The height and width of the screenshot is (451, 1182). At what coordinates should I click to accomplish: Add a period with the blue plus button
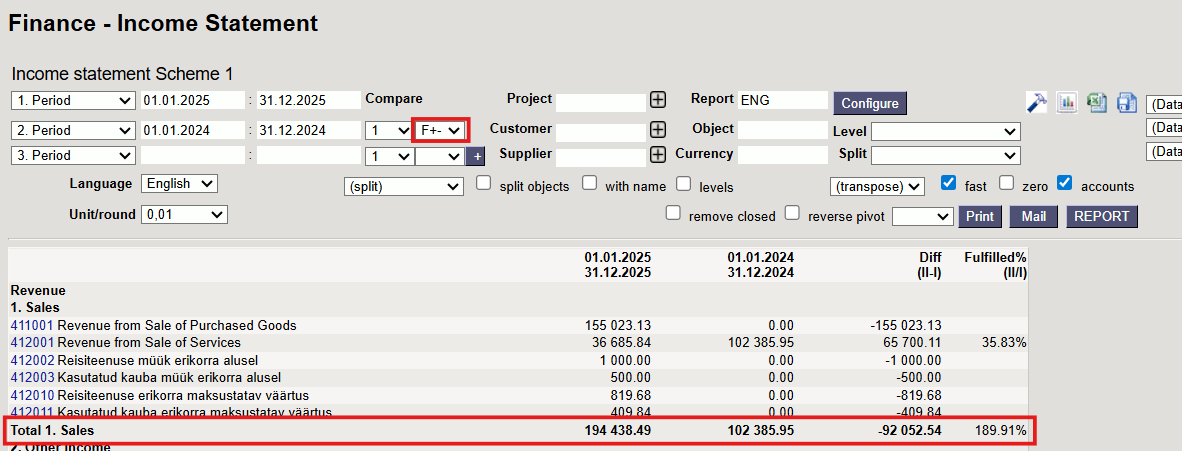(476, 156)
